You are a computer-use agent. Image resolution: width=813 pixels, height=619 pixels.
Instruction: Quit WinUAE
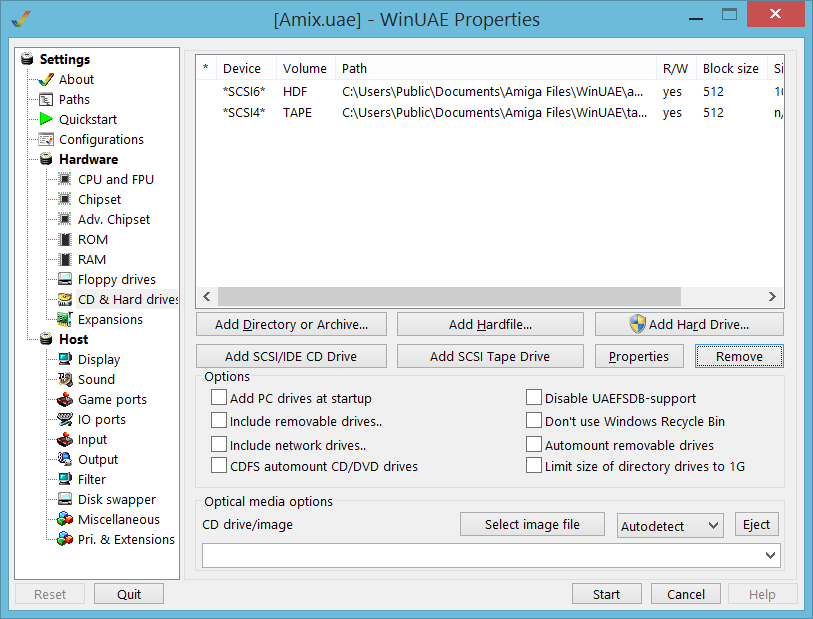(x=129, y=594)
